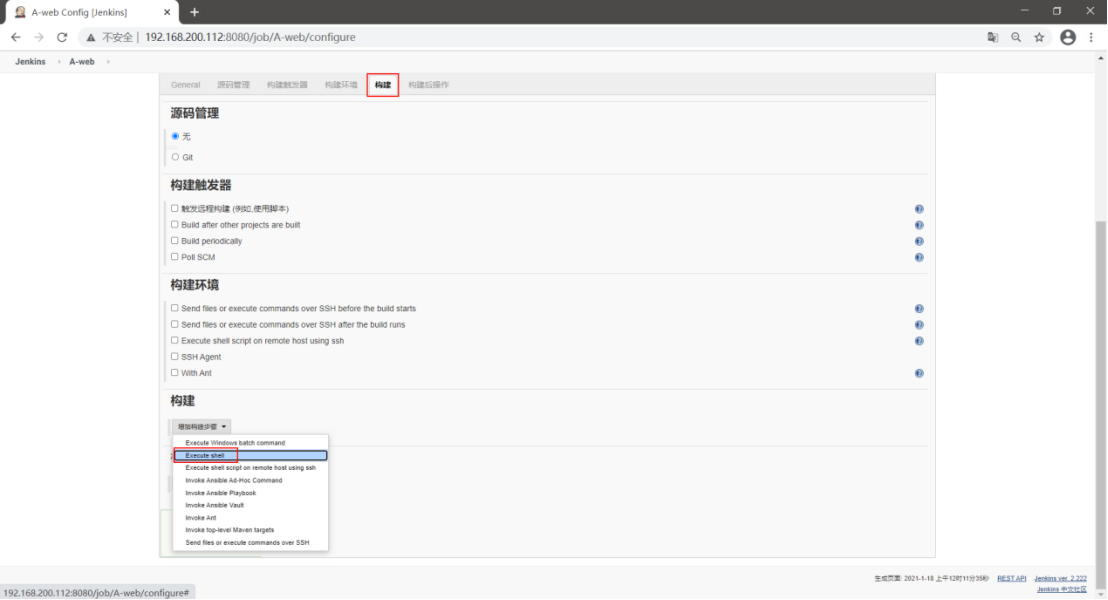Select the Git source code option

tap(175, 157)
